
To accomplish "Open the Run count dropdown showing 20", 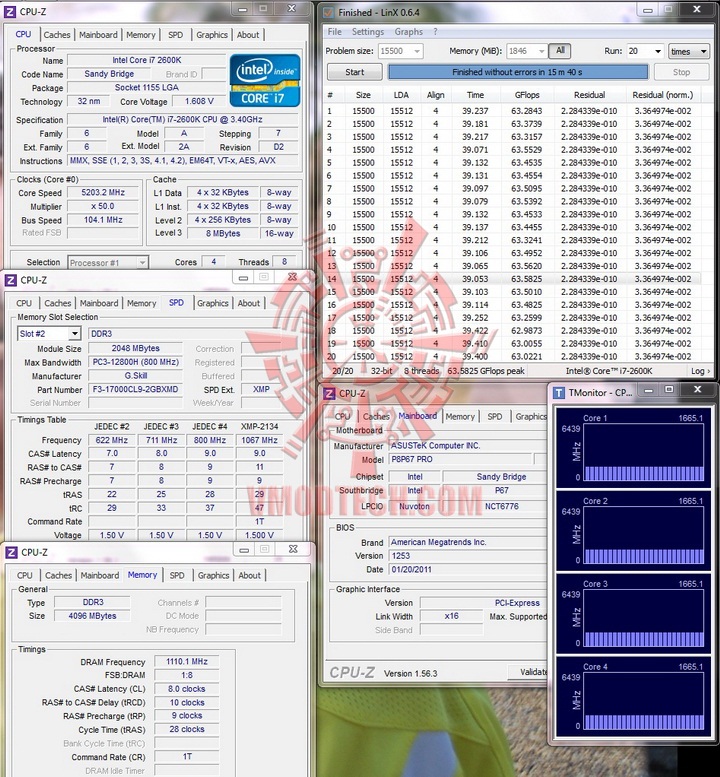I will tap(658, 52).
